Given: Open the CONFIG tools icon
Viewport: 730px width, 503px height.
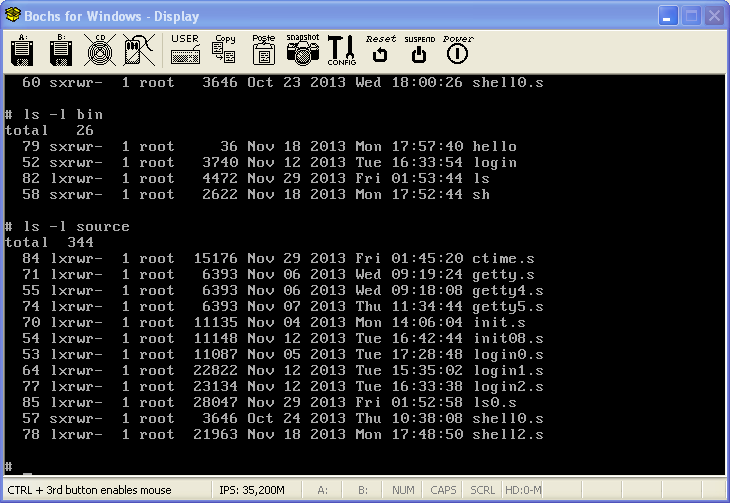Looking at the screenshot, I should pos(341,49).
